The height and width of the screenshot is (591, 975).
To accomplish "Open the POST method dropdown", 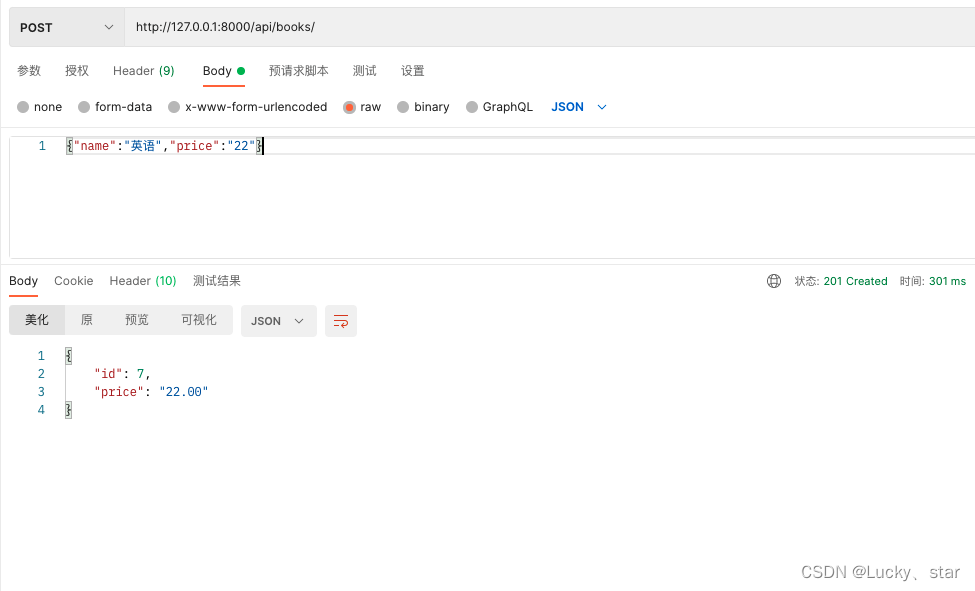I will (67, 27).
